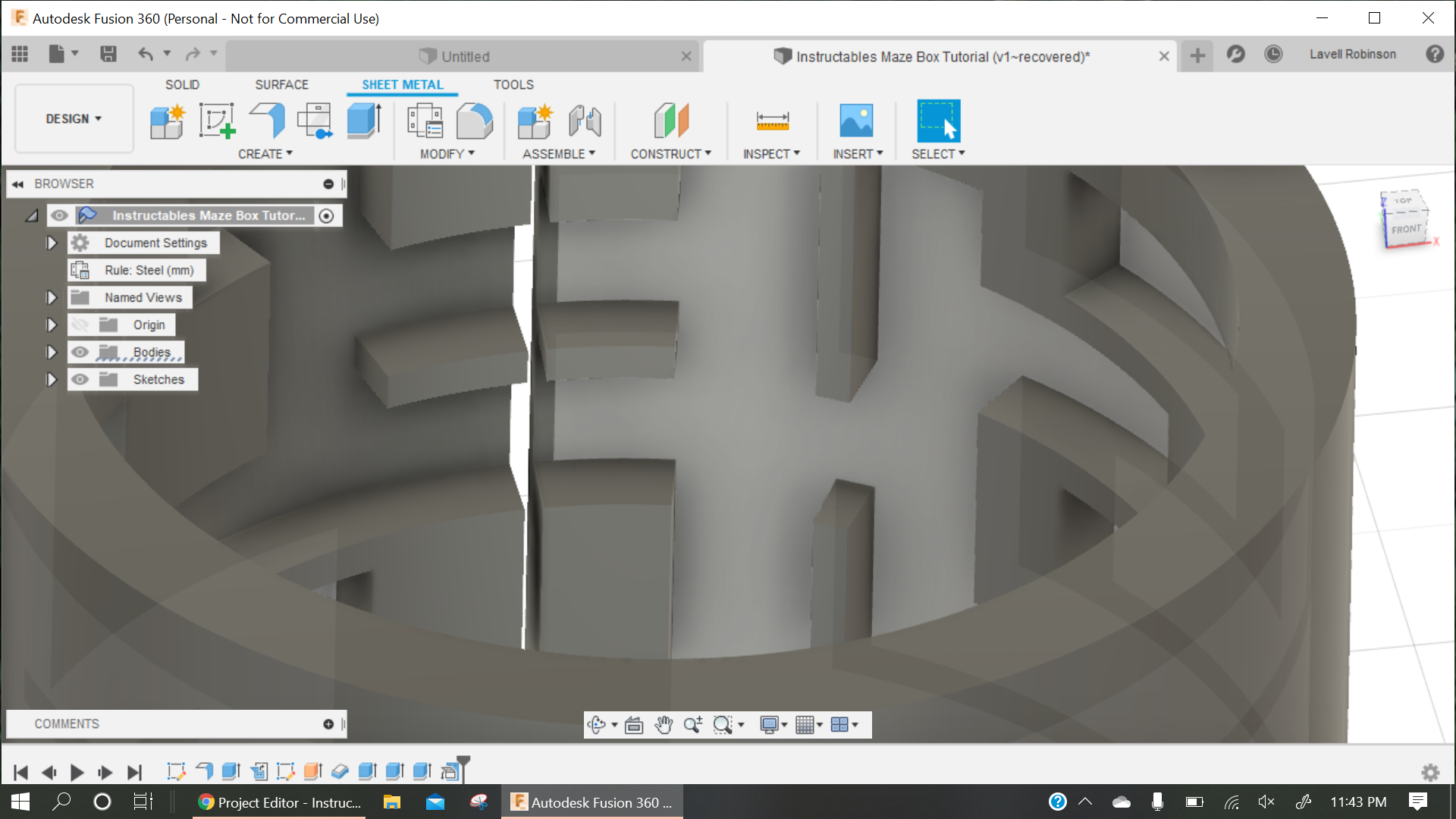Expand the Named Views node

tap(52, 297)
